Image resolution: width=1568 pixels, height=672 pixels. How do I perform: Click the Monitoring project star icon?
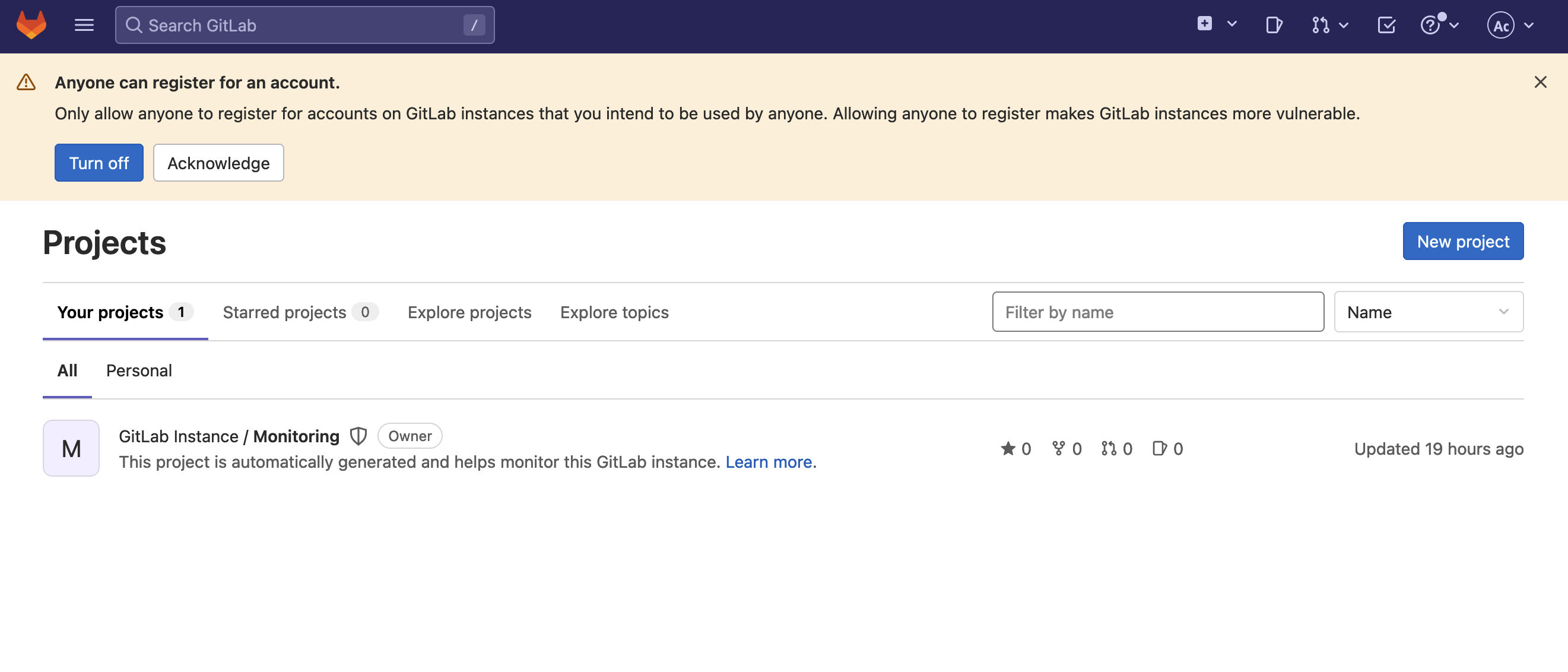click(1008, 449)
